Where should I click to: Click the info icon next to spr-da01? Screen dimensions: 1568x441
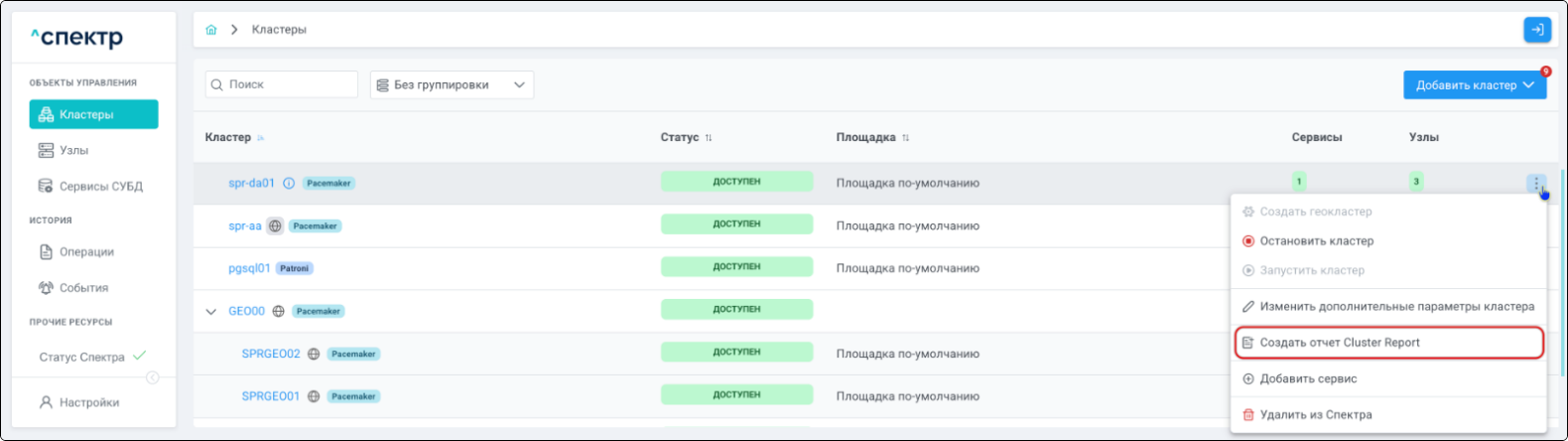(289, 184)
